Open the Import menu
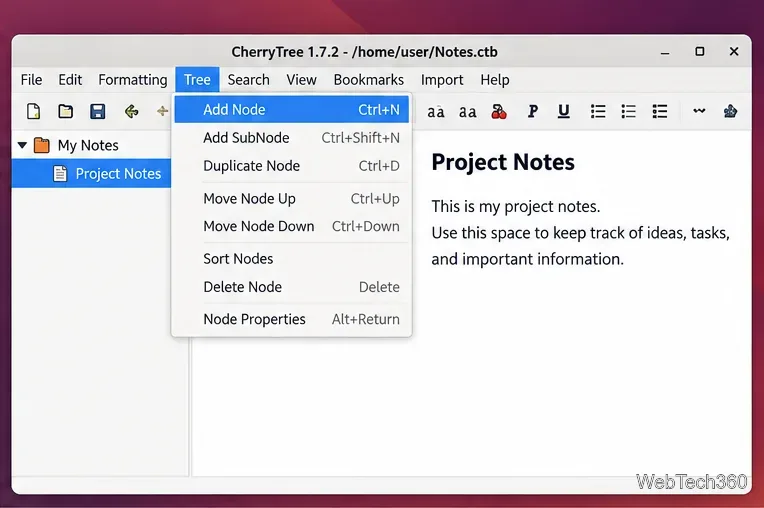Image resolution: width=764 pixels, height=508 pixels. pos(442,80)
